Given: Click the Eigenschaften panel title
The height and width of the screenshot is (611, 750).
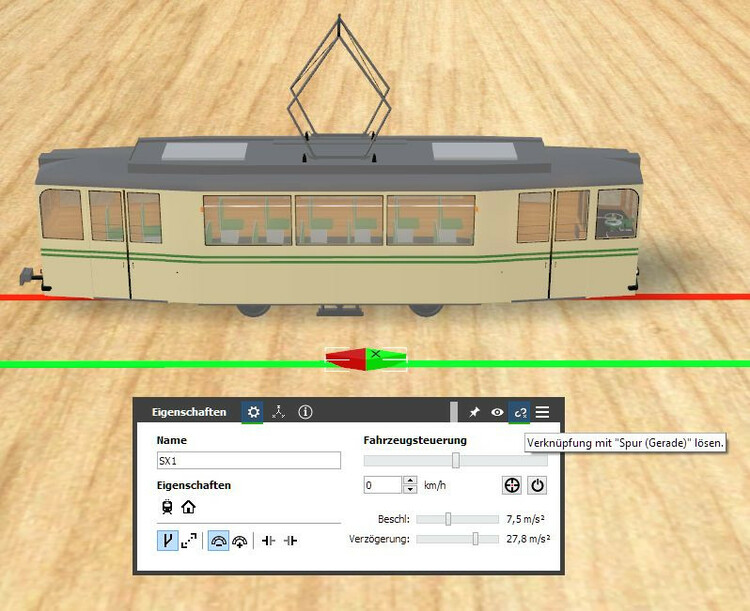Looking at the screenshot, I should click(189, 412).
